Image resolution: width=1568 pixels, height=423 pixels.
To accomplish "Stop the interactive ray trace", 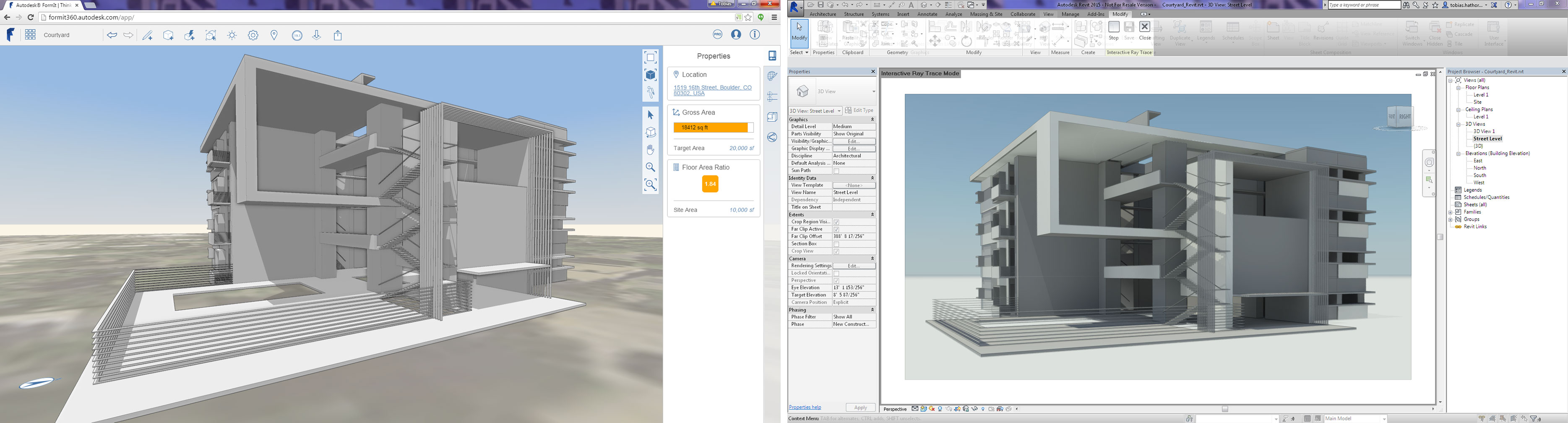I will (x=1113, y=31).
